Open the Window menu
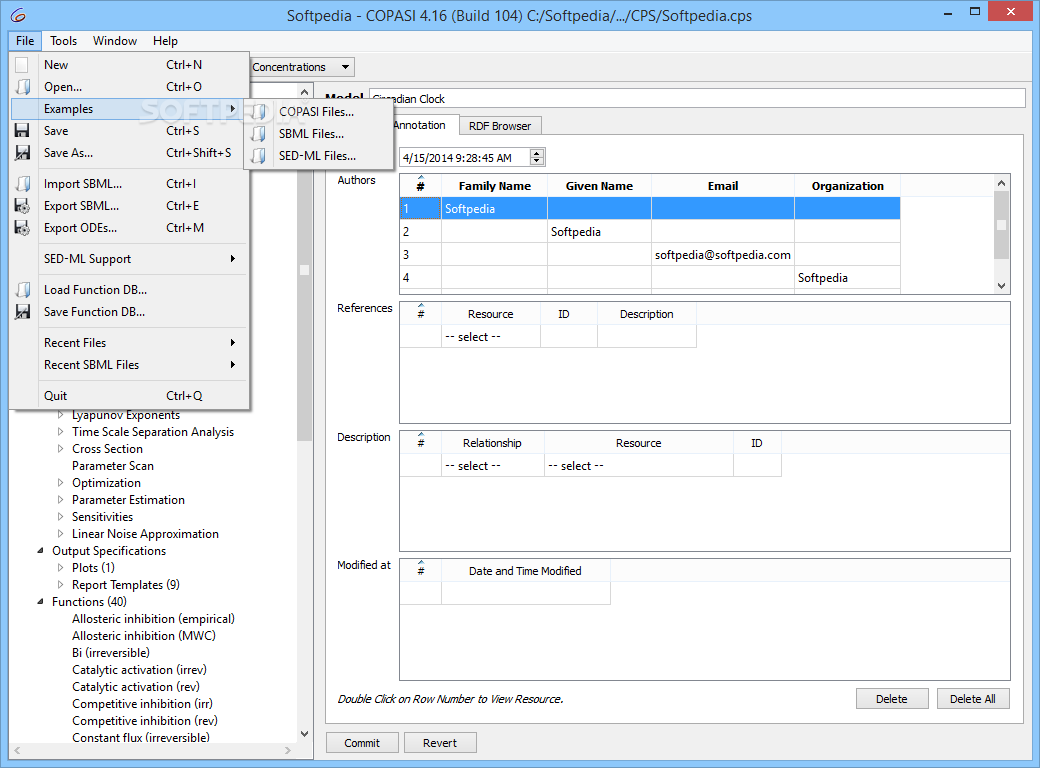 pyautogui.click(x=115, y=40)
